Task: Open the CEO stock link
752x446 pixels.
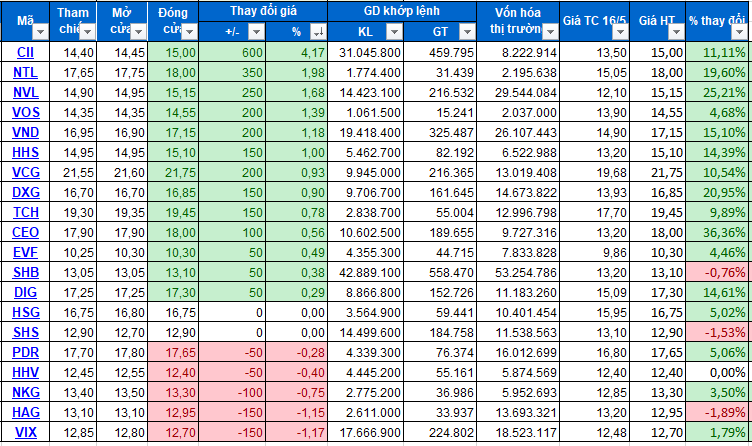Action: pos(25,232)
